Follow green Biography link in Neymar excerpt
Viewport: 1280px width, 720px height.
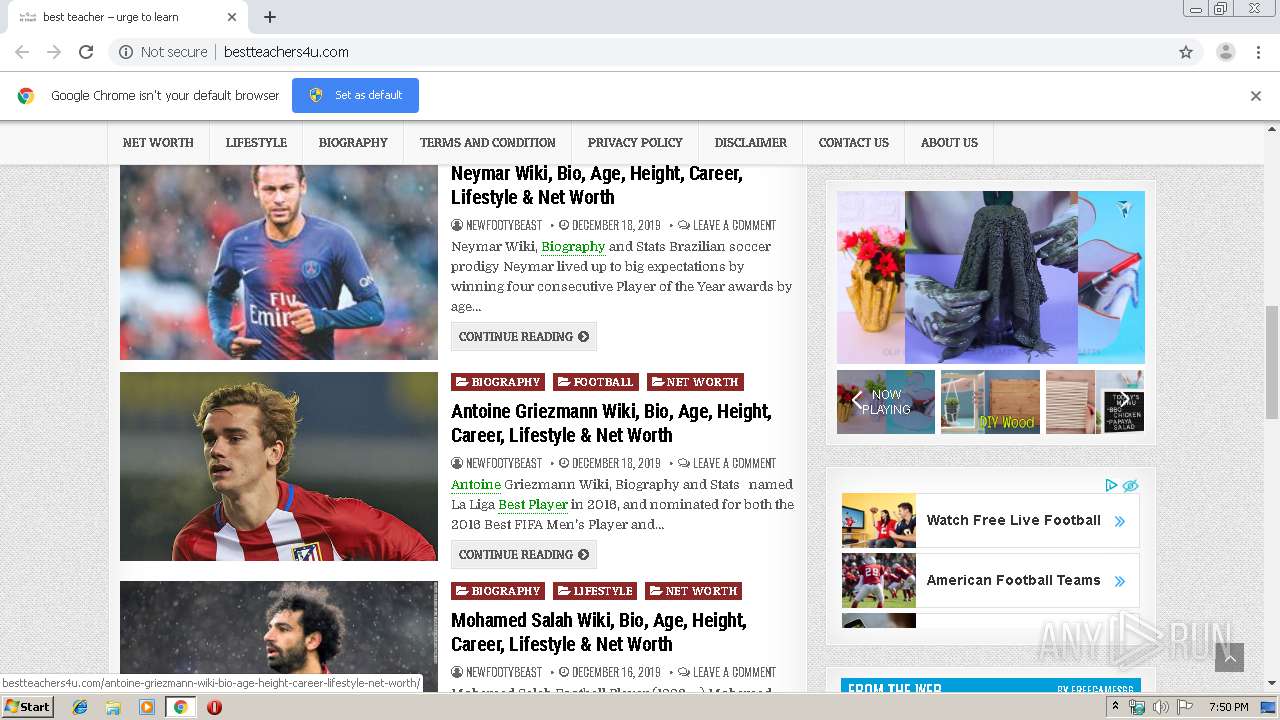tap(573, 246)
